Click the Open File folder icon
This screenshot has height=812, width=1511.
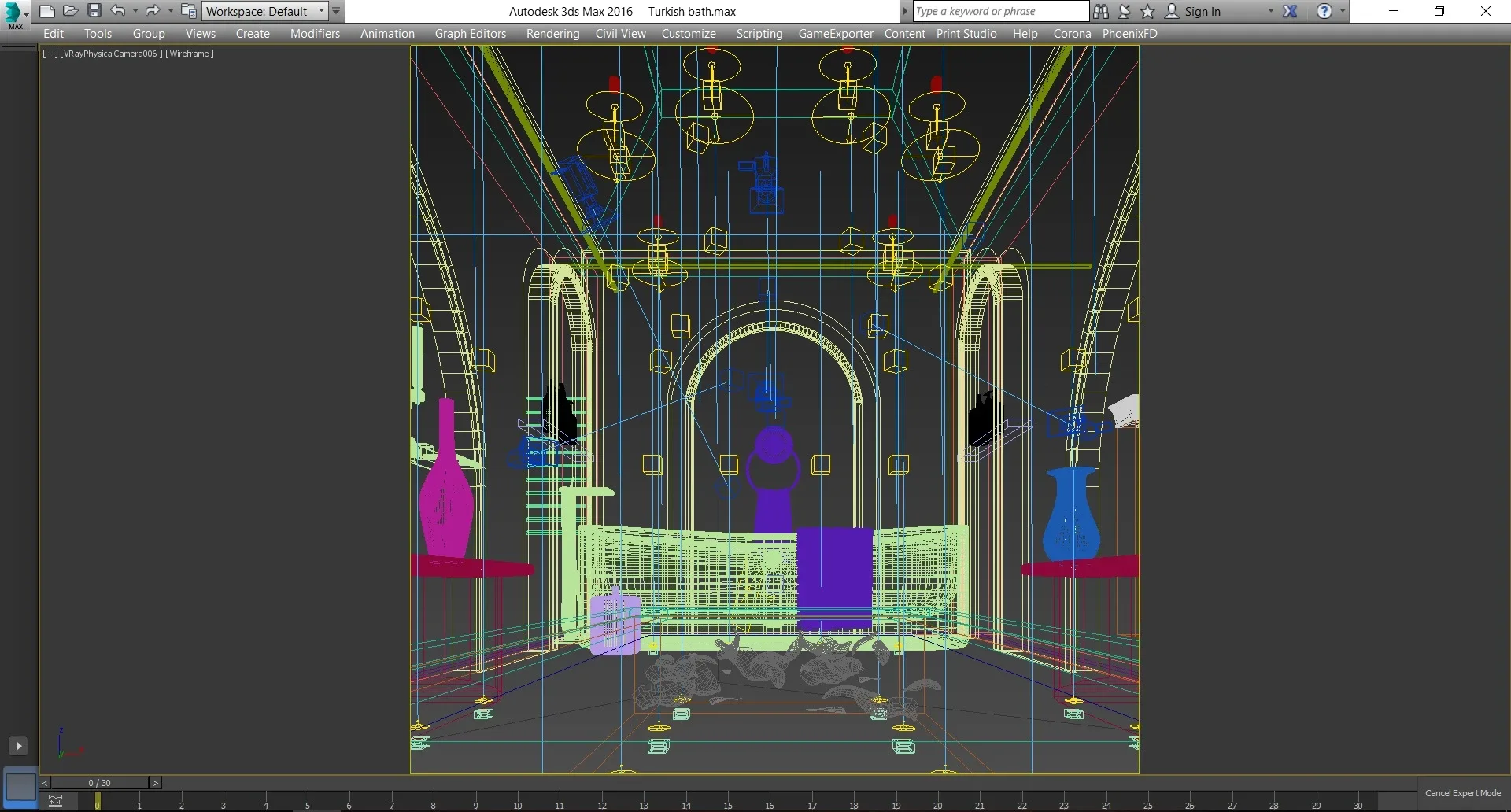point(70,11)
